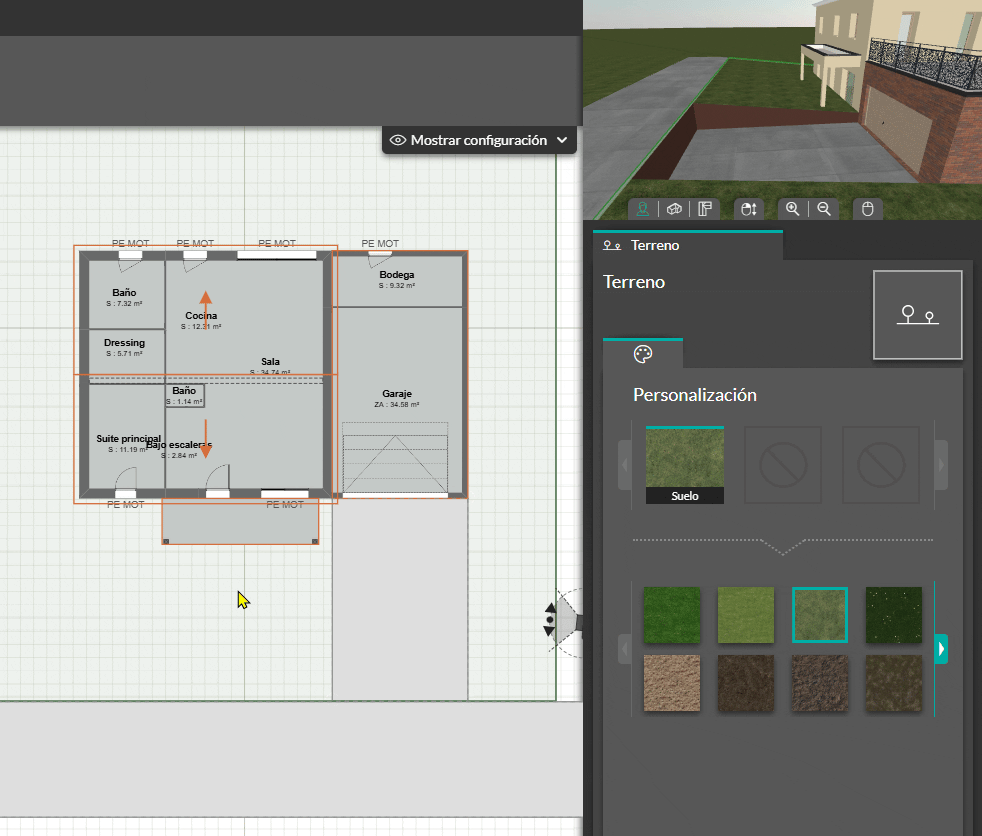Click the Bajo escaleras label

[179, 445]
